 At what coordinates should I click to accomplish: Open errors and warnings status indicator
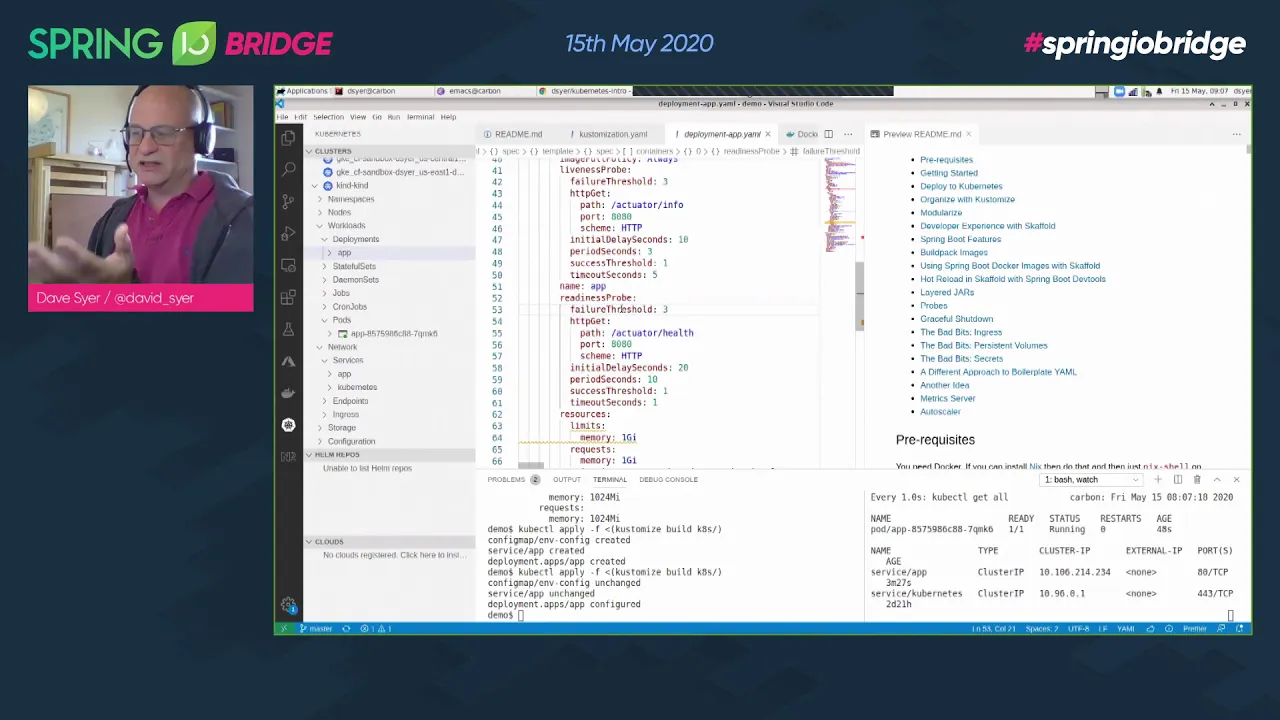(x=376, y=629)
